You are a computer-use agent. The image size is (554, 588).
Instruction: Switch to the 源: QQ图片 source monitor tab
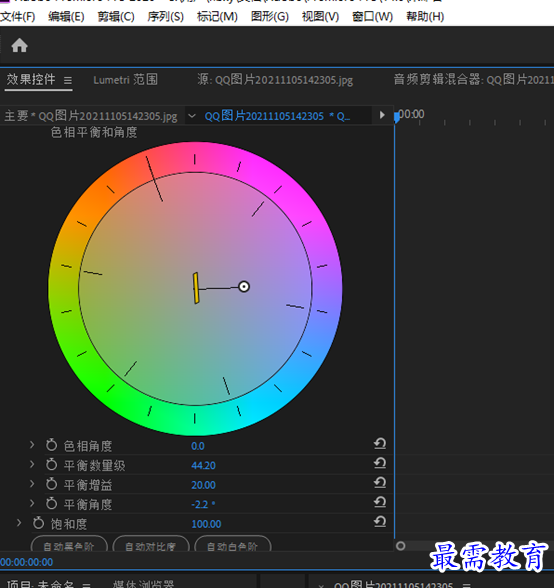275,80
